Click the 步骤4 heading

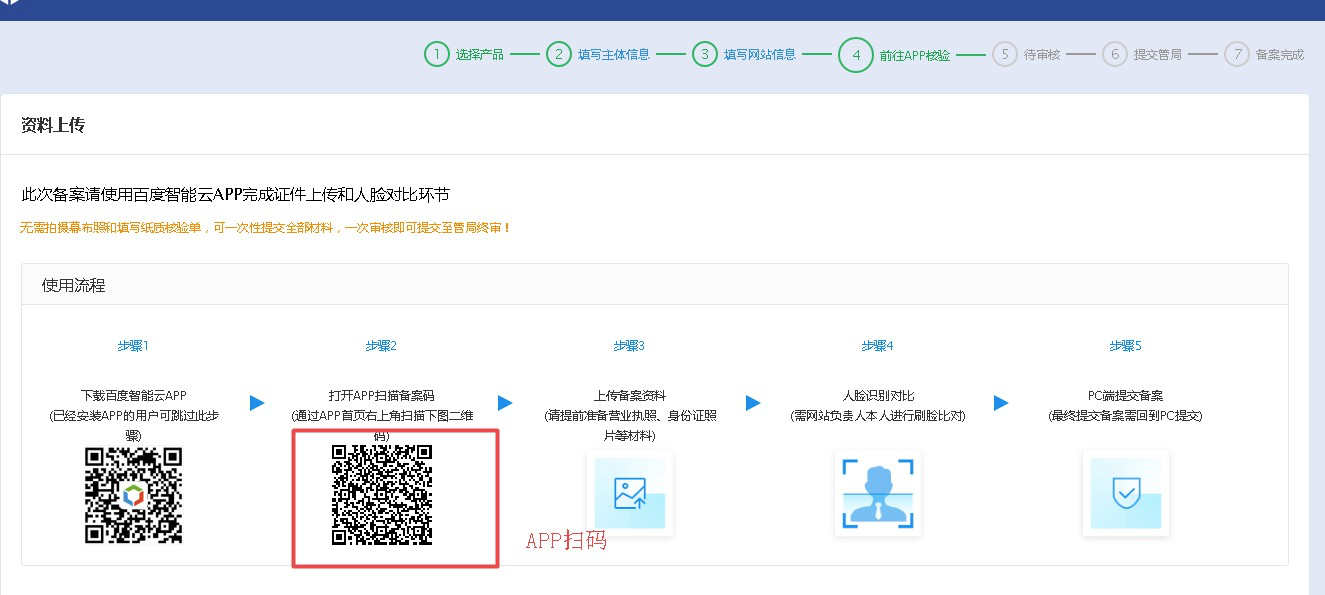[877, 346]
